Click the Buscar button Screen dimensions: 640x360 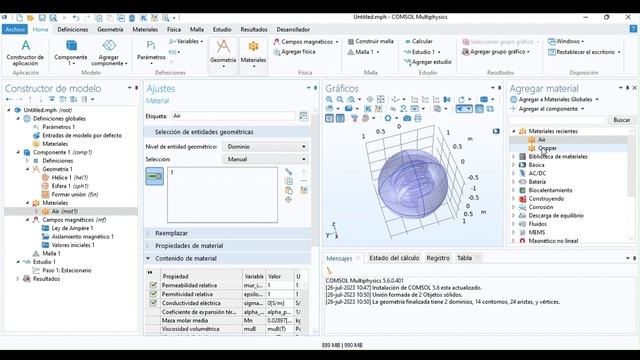pyautogui.click(x=622, y=120)
